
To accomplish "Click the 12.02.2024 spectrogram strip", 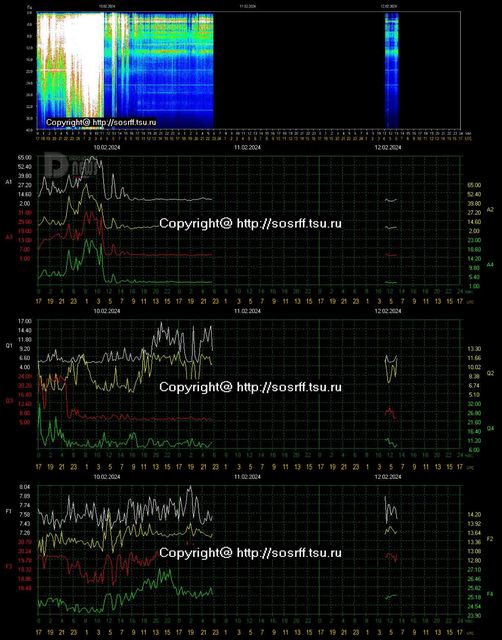I will [x=391, y=70].
